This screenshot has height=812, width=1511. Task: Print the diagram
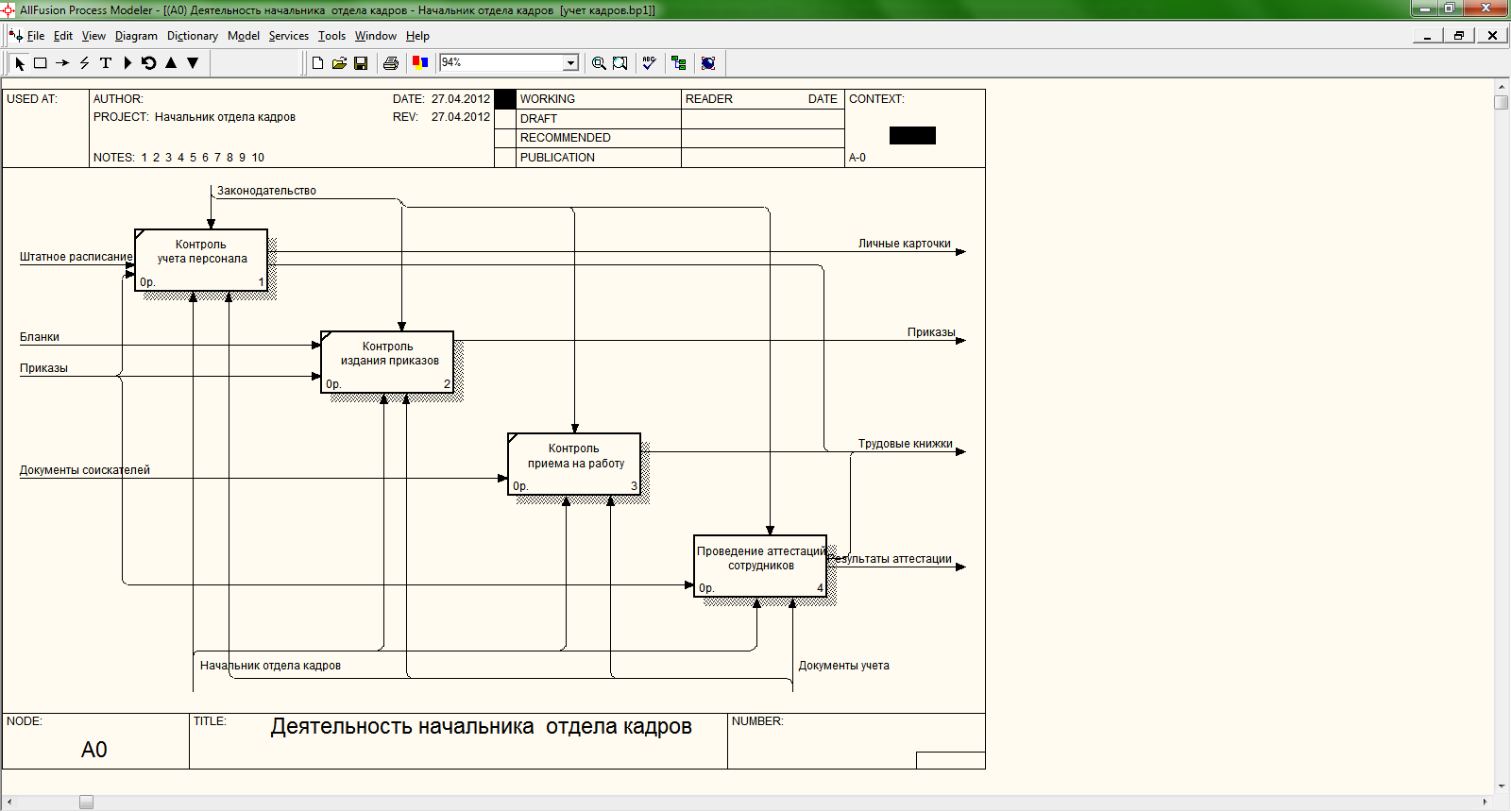391,63
